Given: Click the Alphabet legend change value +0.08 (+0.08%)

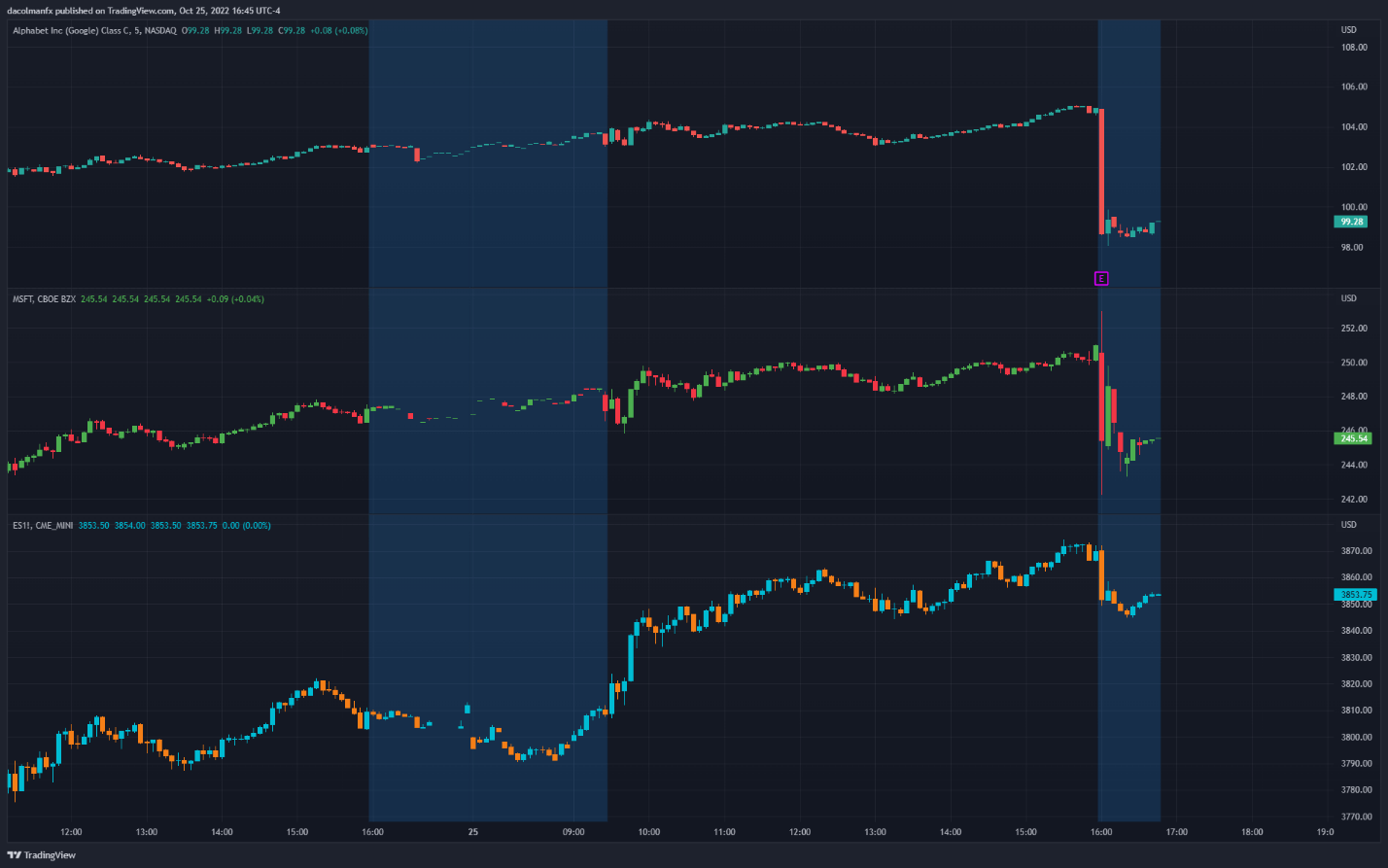Looking at the screenshot, I should pos(341,30).
